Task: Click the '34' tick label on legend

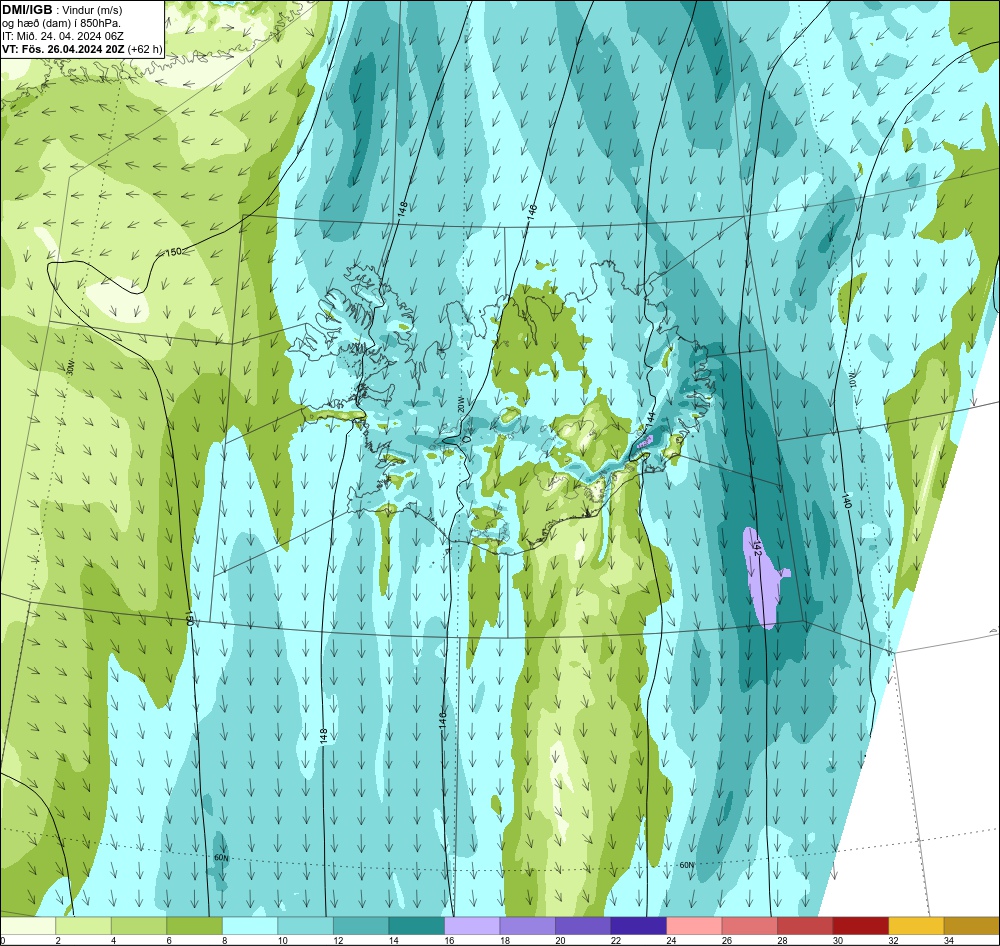Action: point(949,940)
